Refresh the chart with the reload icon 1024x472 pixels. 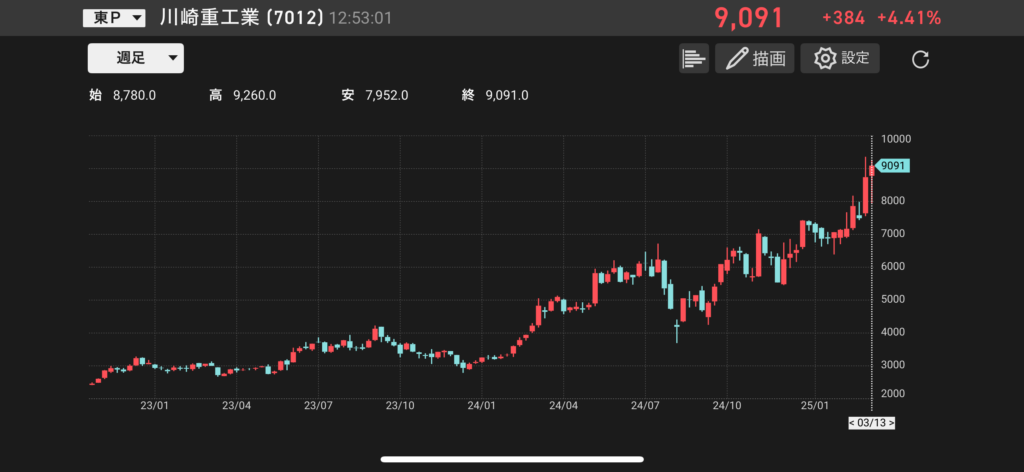(921, 60)
